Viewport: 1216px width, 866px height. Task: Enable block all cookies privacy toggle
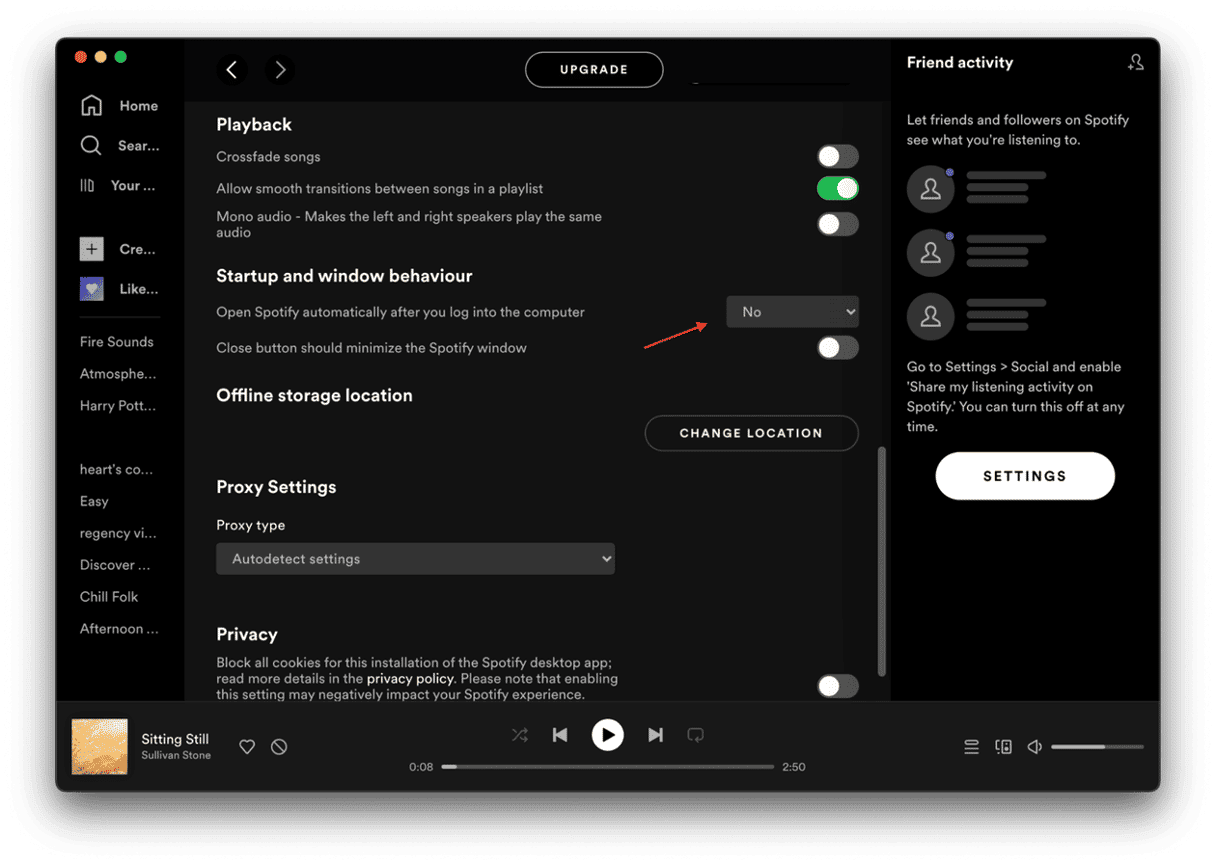point(837,686)
